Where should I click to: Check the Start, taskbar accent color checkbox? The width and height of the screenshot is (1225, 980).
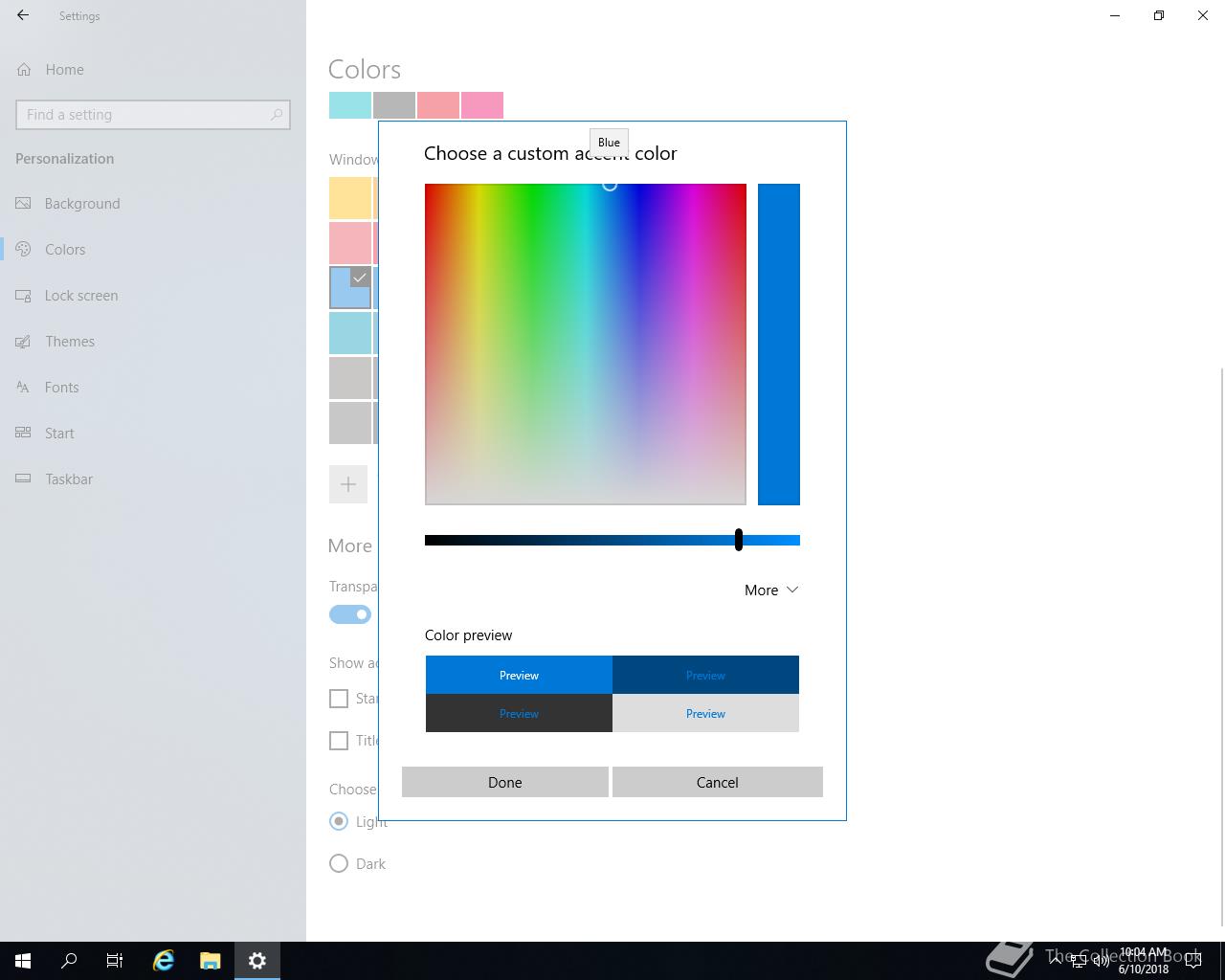point(339,699)
